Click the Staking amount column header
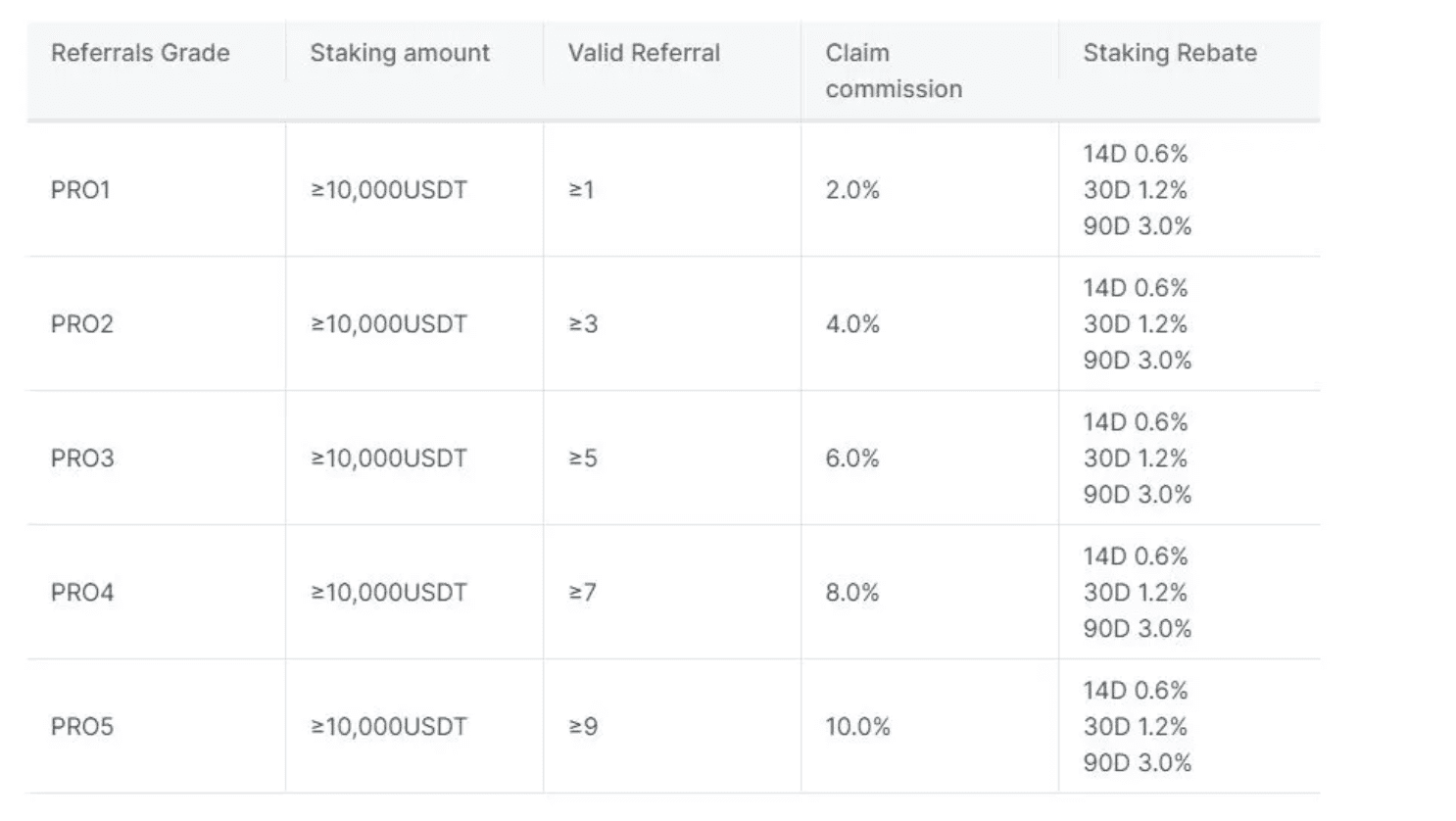The width and height of the screenshot is (1456, 821). click(x=400, y=53)
